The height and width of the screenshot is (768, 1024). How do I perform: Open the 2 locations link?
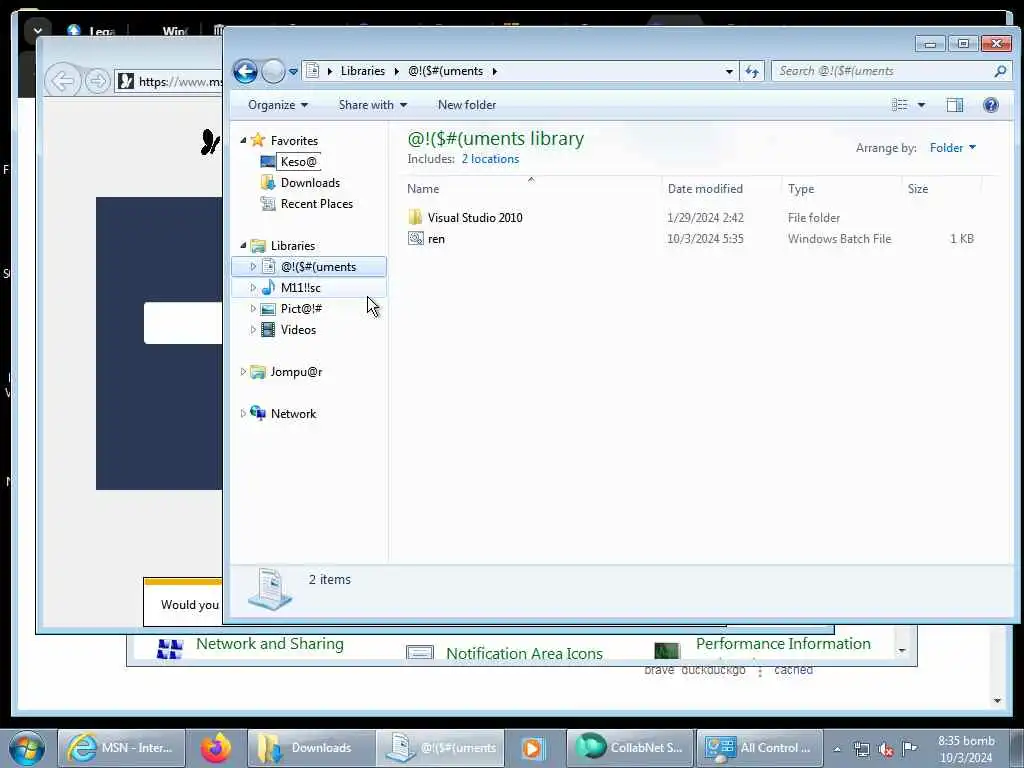point(490,159)
